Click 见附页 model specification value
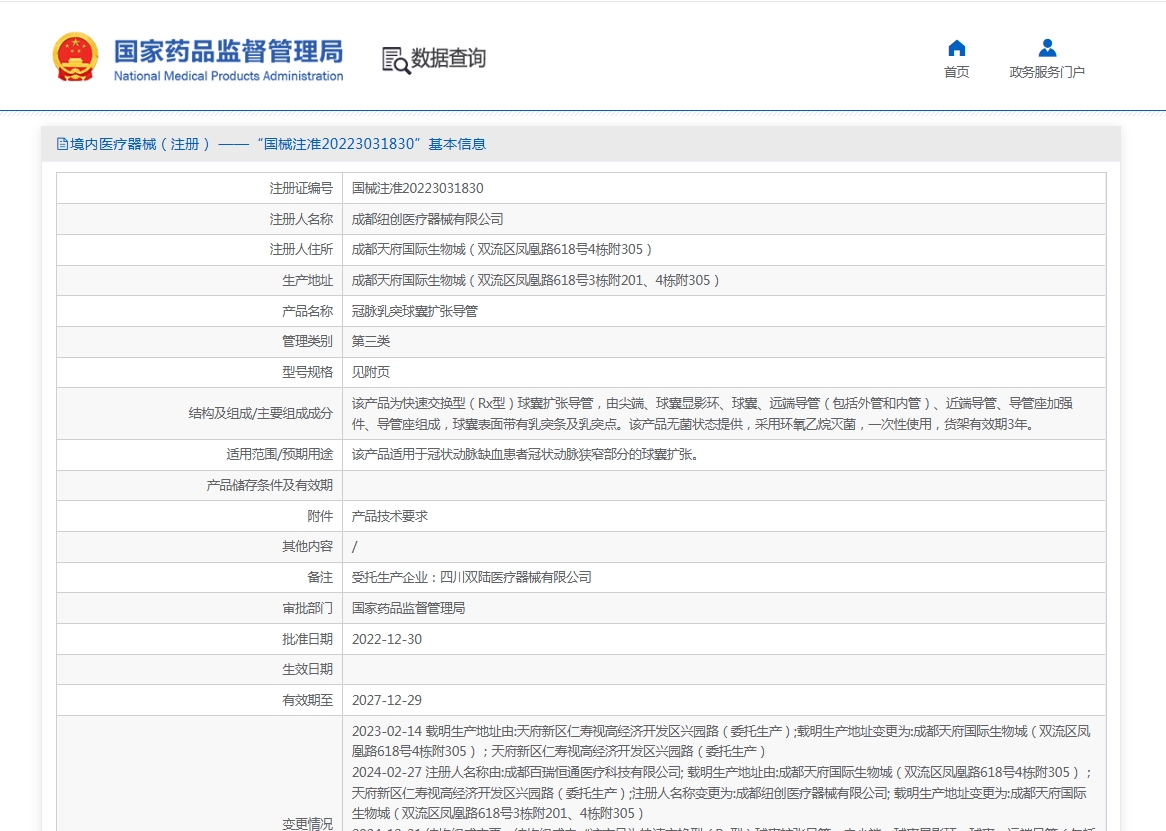Screen dimensions: 1166x831 click(371, 372)
